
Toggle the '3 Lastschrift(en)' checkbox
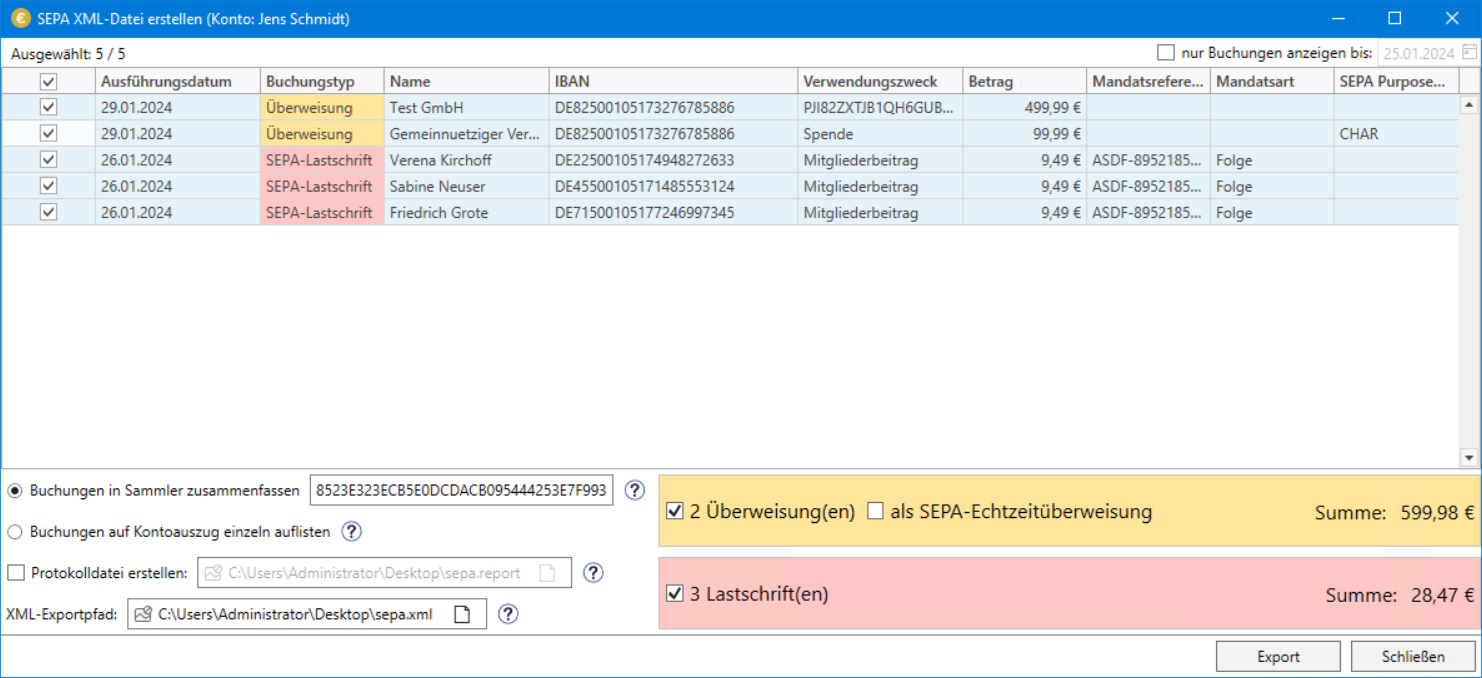674,594
